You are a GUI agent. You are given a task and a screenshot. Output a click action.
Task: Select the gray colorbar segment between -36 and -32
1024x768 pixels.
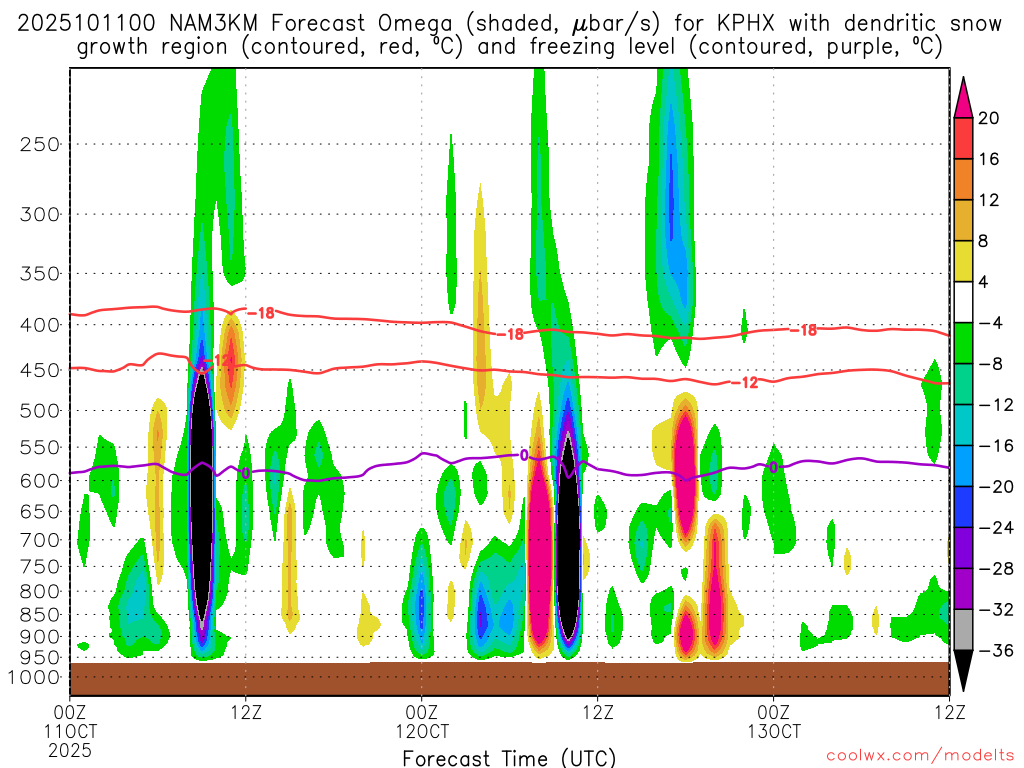(x=963, y=630)
